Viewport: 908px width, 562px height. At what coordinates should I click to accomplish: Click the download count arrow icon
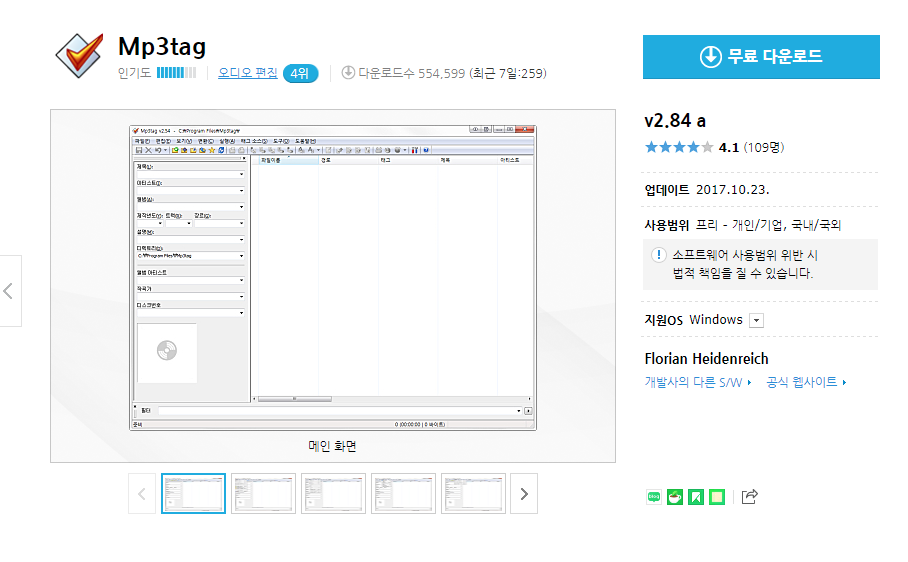348,73
